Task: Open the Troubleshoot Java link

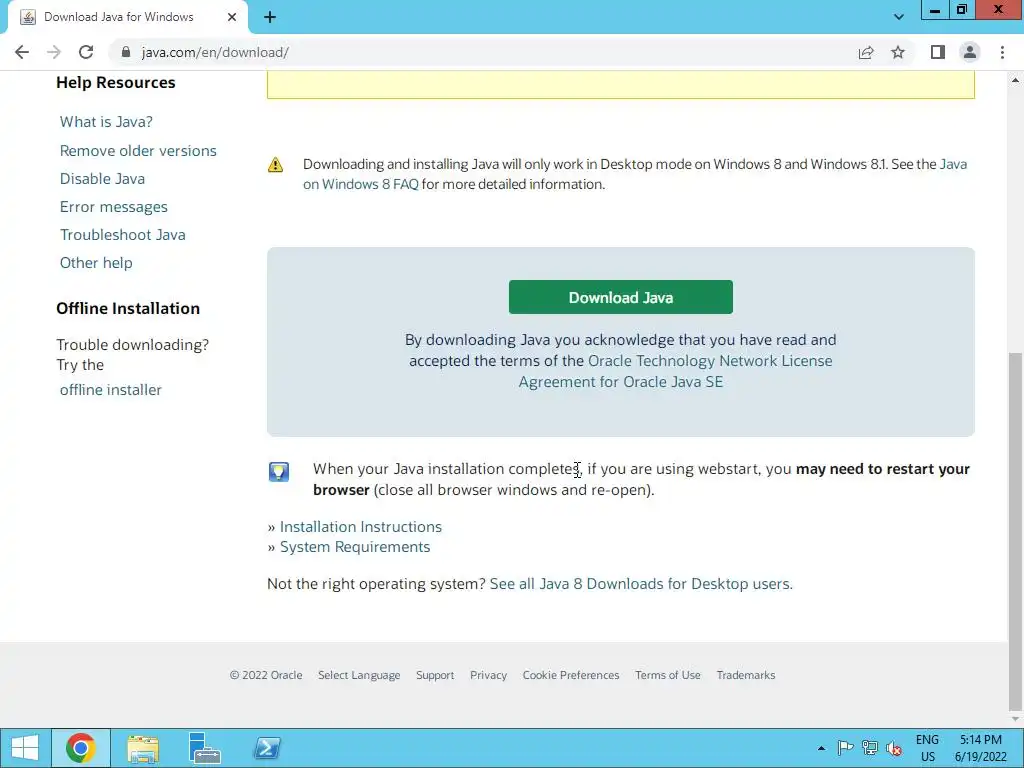Action: [x=123, y=235]
